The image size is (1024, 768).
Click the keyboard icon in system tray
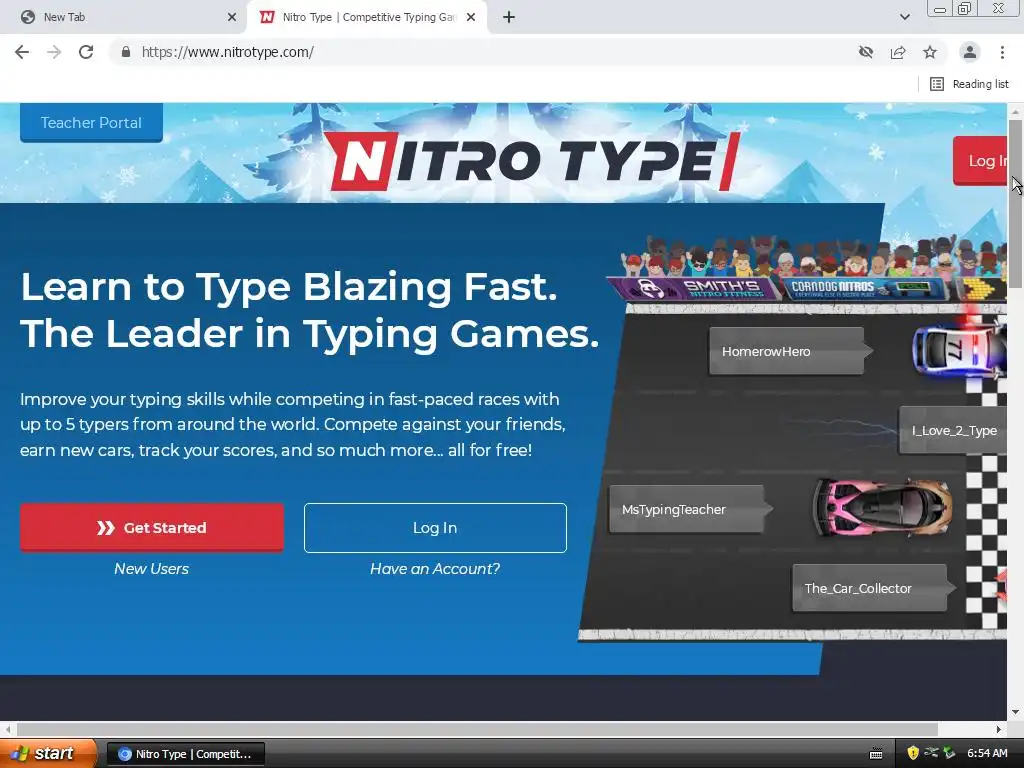click(876, 754)
